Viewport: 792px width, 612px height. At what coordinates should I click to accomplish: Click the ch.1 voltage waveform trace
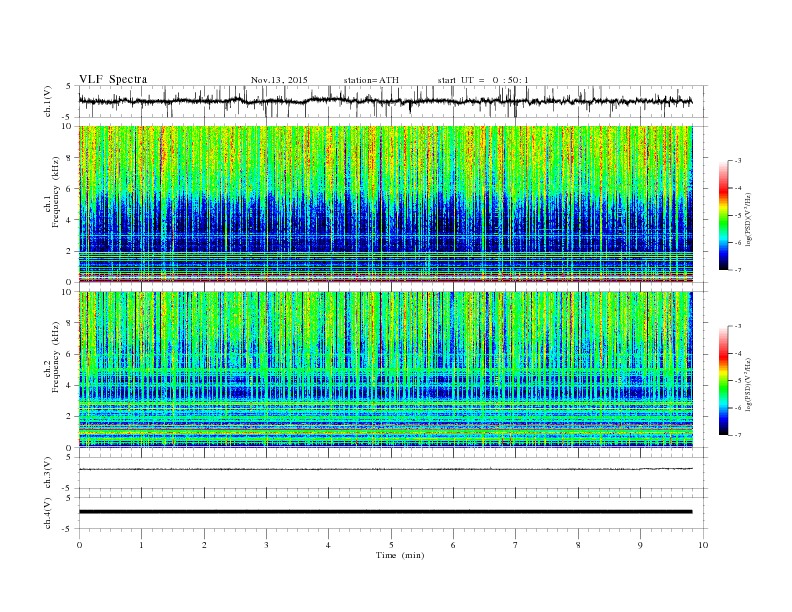point(385,101)
